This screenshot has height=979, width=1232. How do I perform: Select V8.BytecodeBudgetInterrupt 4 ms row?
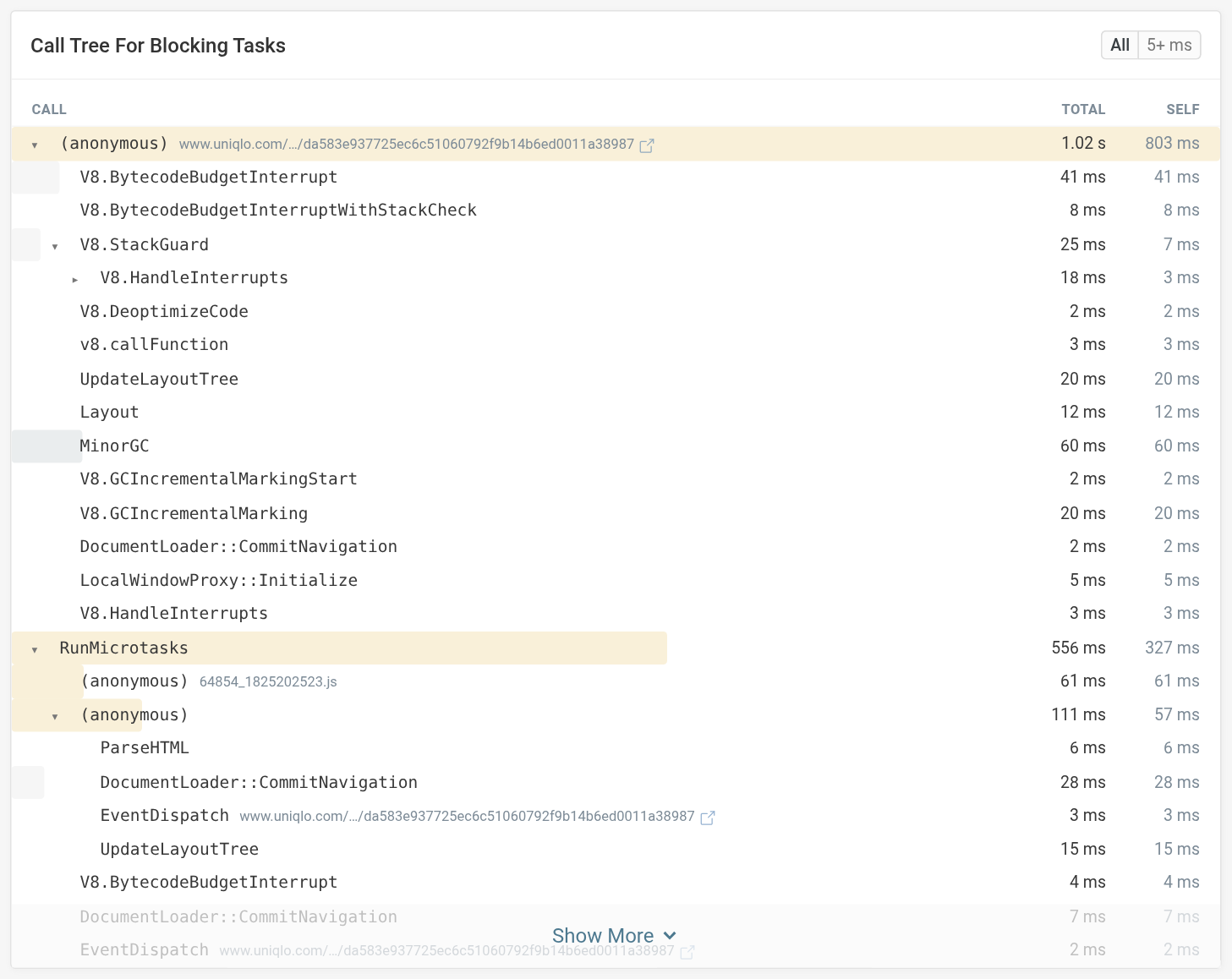616,882
